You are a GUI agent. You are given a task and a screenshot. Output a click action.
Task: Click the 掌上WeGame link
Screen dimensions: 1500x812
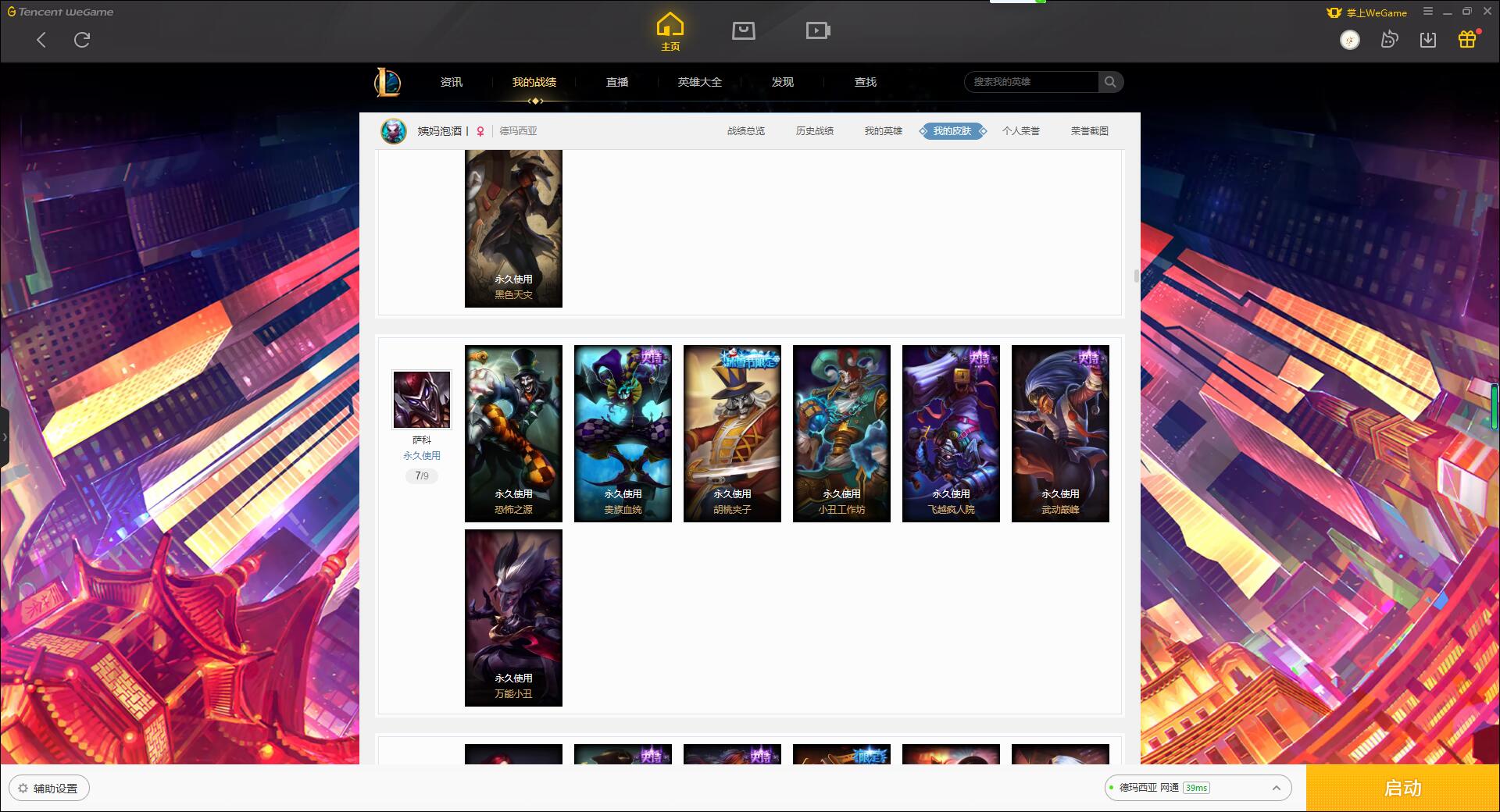click(1367, 12)
